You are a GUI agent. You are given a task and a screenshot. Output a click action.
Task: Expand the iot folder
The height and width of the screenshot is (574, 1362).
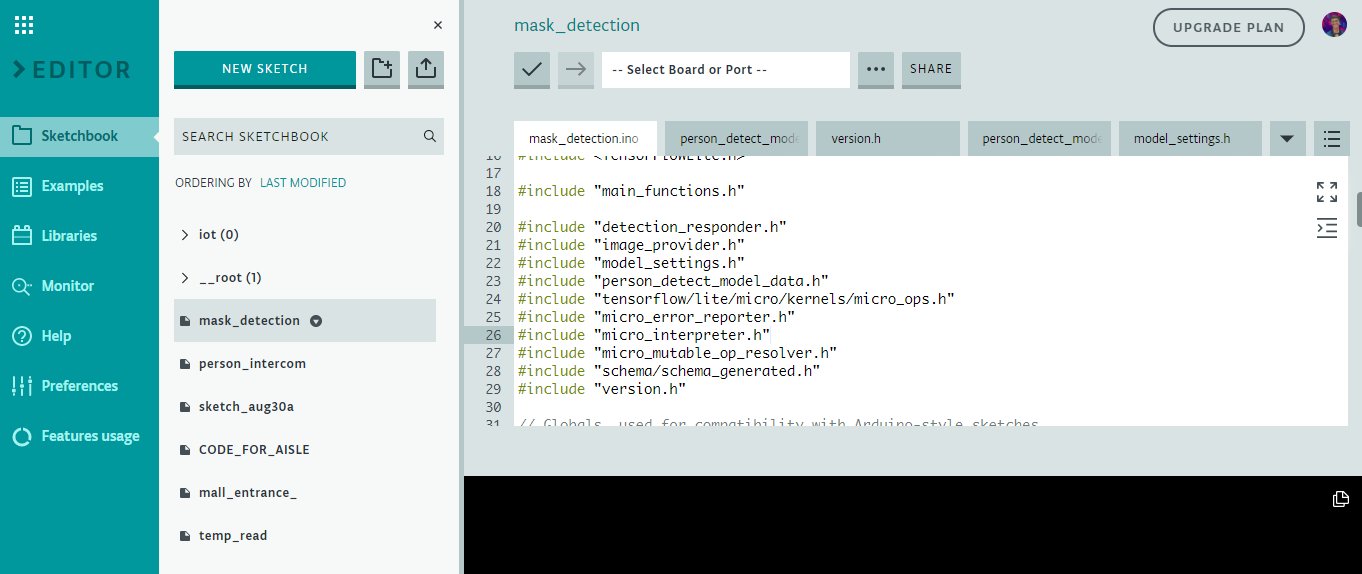[x=185, y=235]
